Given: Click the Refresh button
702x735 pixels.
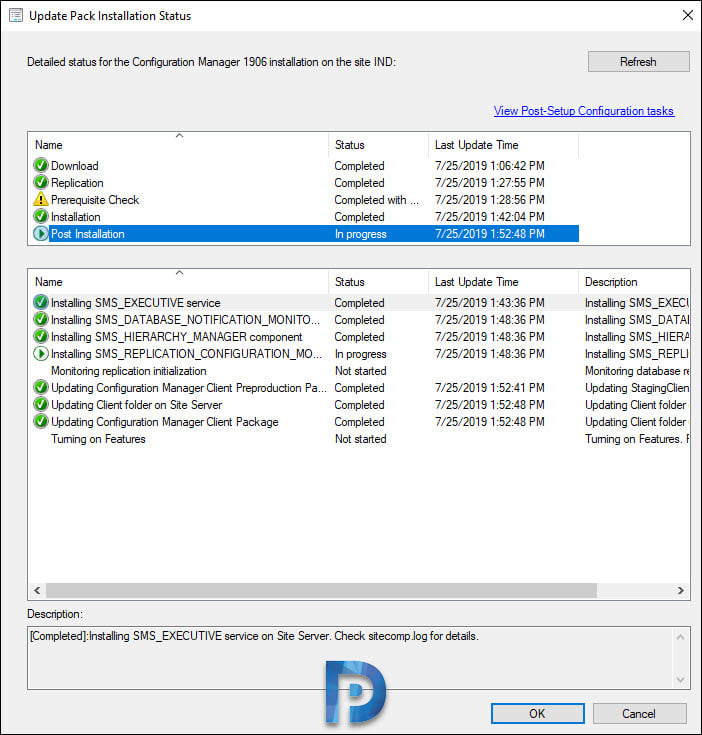Looking at the screenshot, I should (638, 61).
